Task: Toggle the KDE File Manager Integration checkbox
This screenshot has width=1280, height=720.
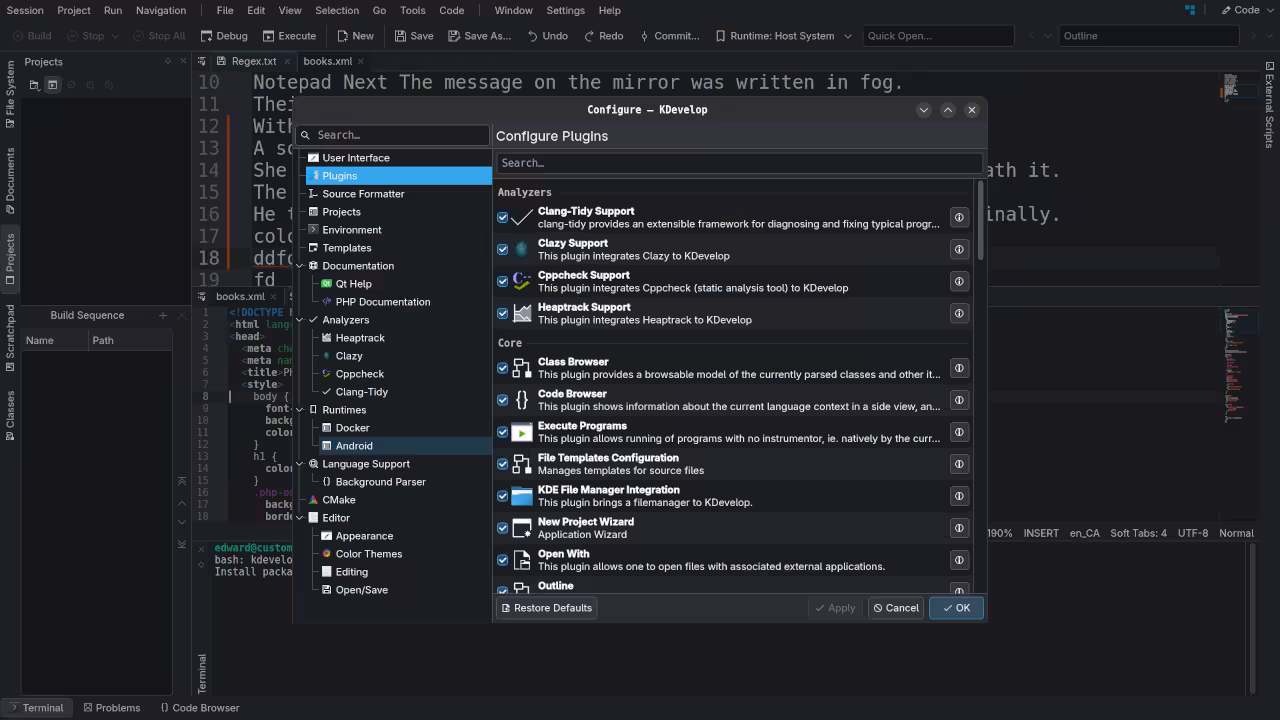Action: (503, 496)
